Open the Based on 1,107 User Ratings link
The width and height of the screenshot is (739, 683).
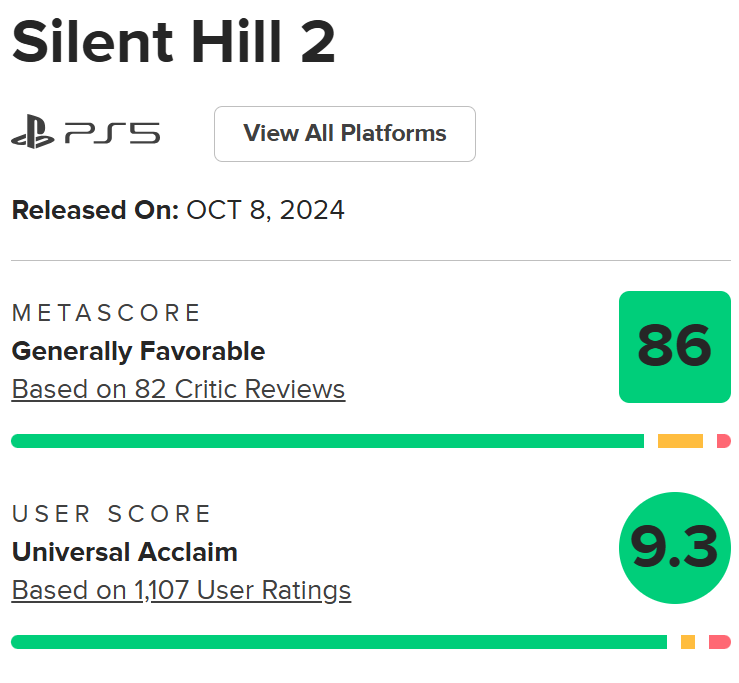(181, 590)
